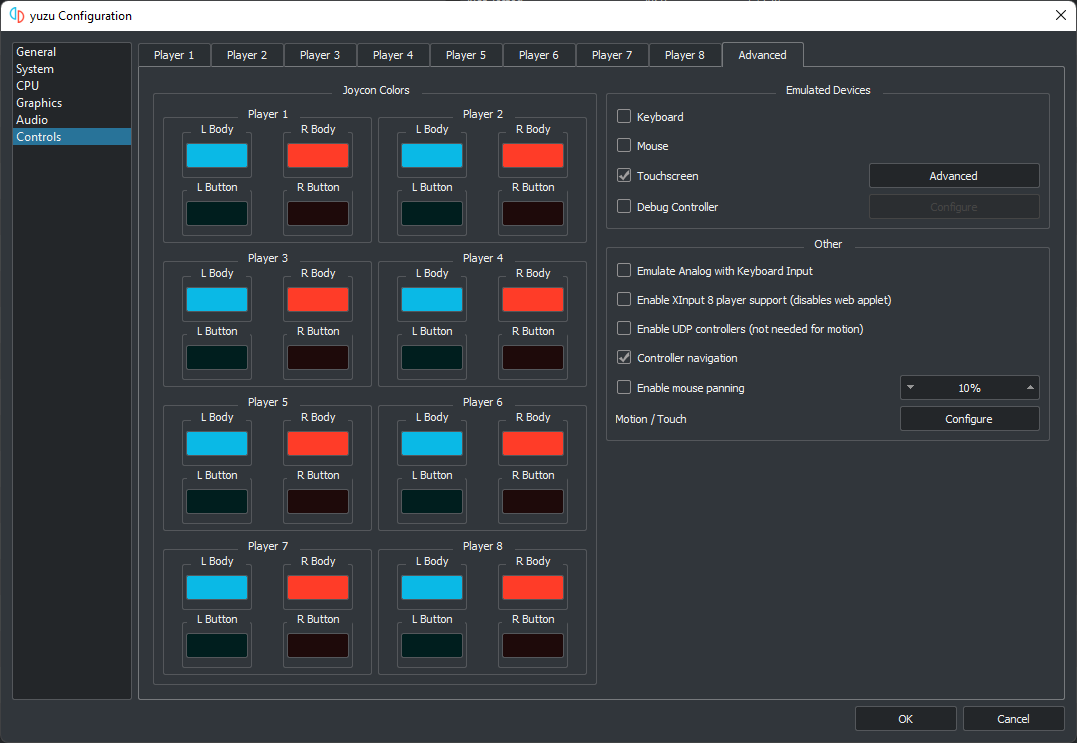1077x743 pixels.
Task: Switch to the Player 1 tab
Action: click(x=174, y=55)
